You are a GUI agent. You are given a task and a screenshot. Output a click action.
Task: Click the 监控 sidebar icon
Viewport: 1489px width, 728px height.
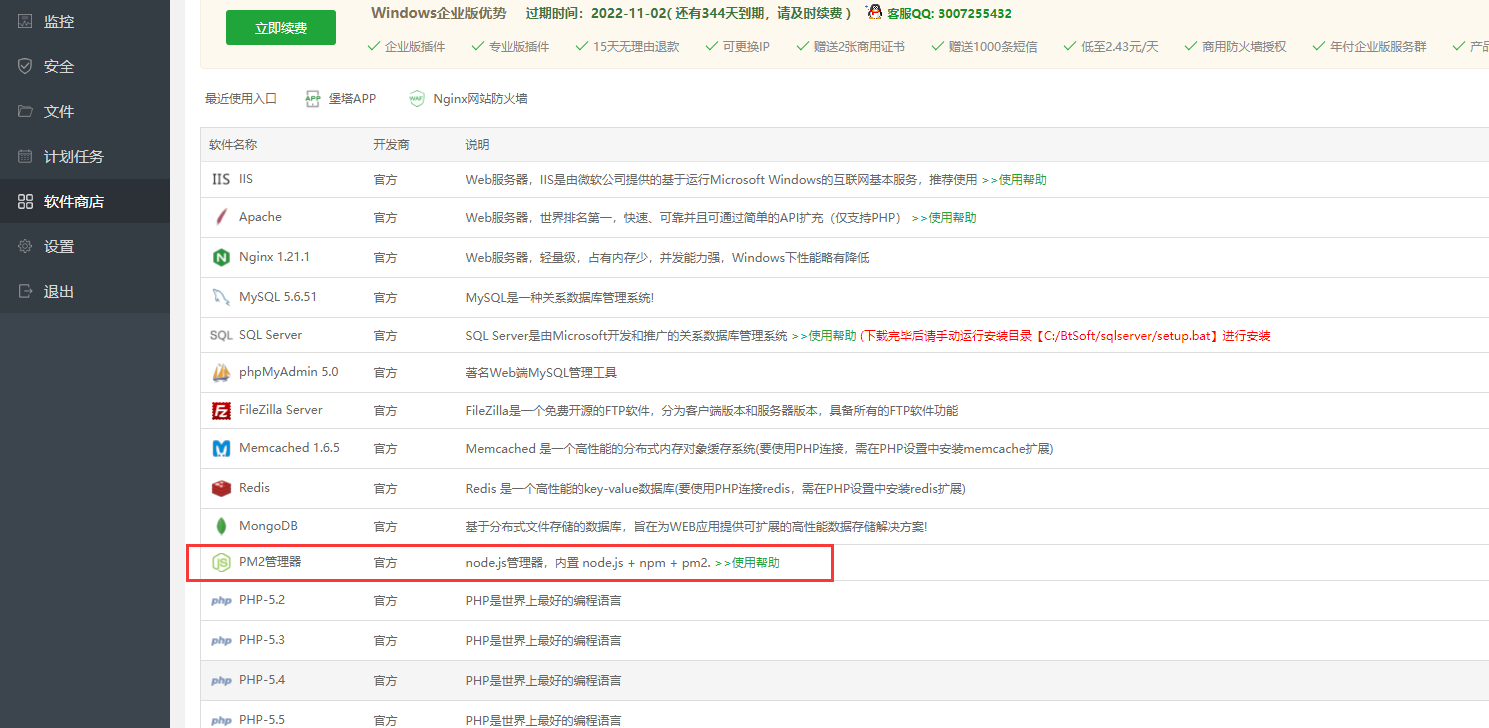pyautogui.click(x=25, y=21)
